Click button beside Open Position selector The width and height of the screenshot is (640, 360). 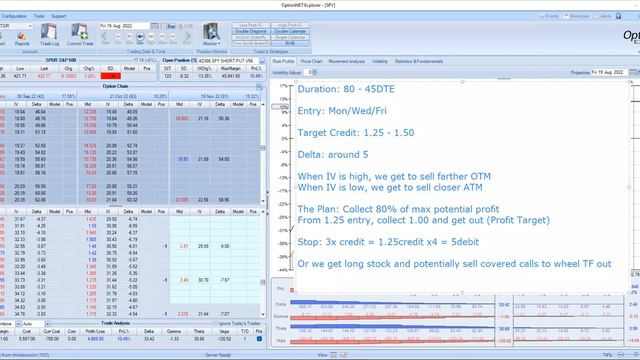[x=262, y=61]
